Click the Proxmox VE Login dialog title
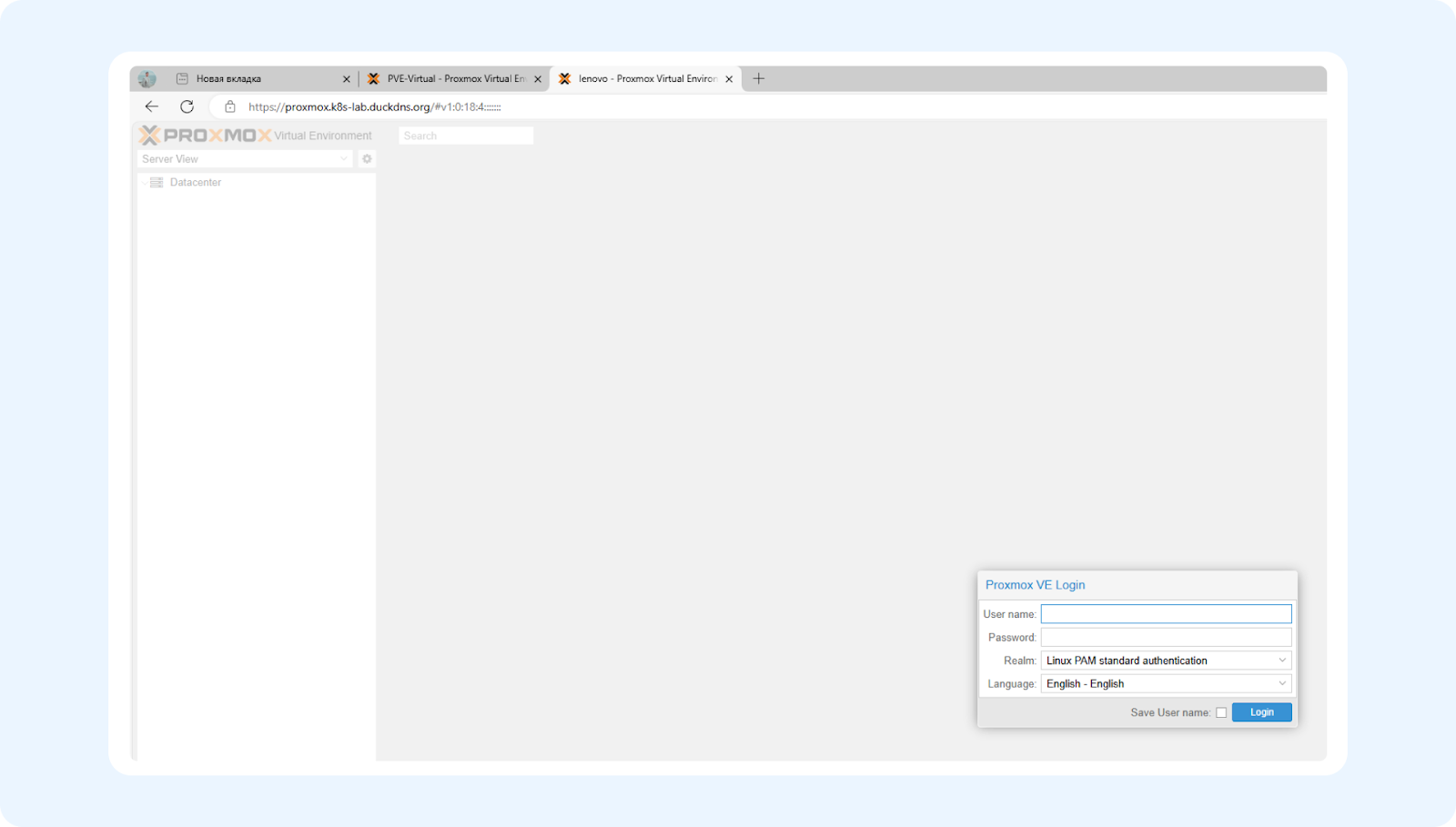 pyautogui.click(x=1035, y=585)
